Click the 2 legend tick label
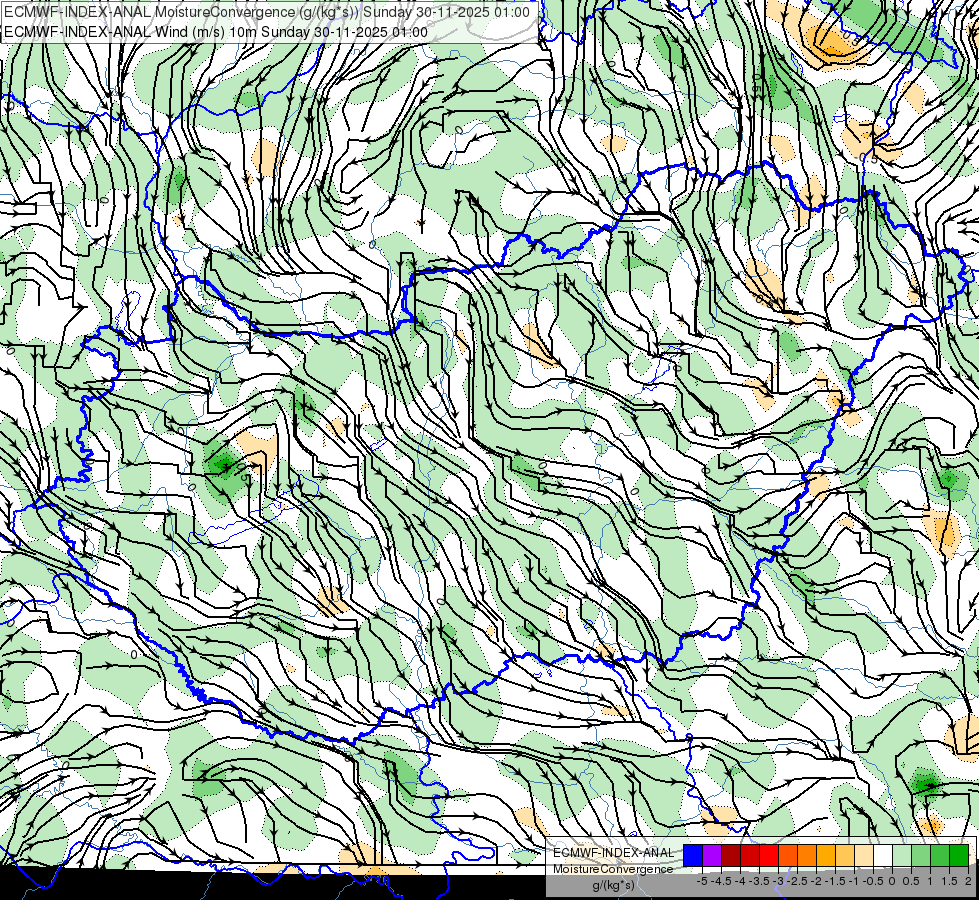Image resolution: width=979 pixels, height=900 pixels. point(968,881)
